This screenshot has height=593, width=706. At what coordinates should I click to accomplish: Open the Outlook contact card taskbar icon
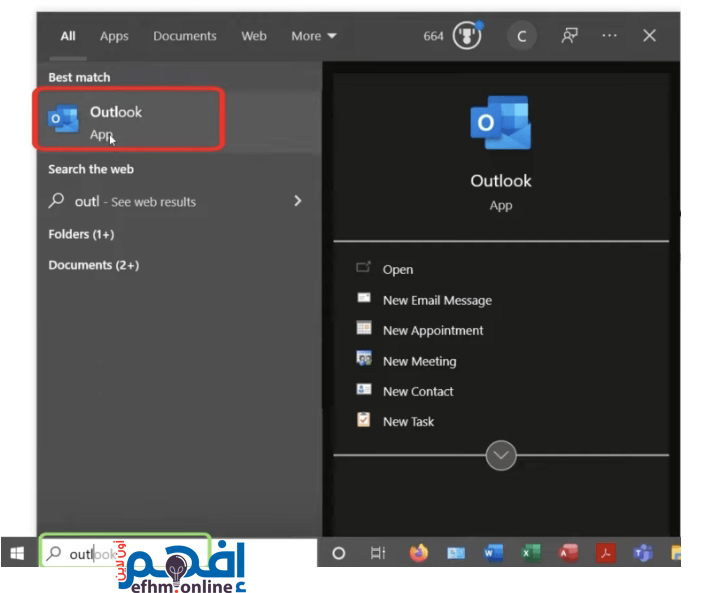[x=456, y=553]
